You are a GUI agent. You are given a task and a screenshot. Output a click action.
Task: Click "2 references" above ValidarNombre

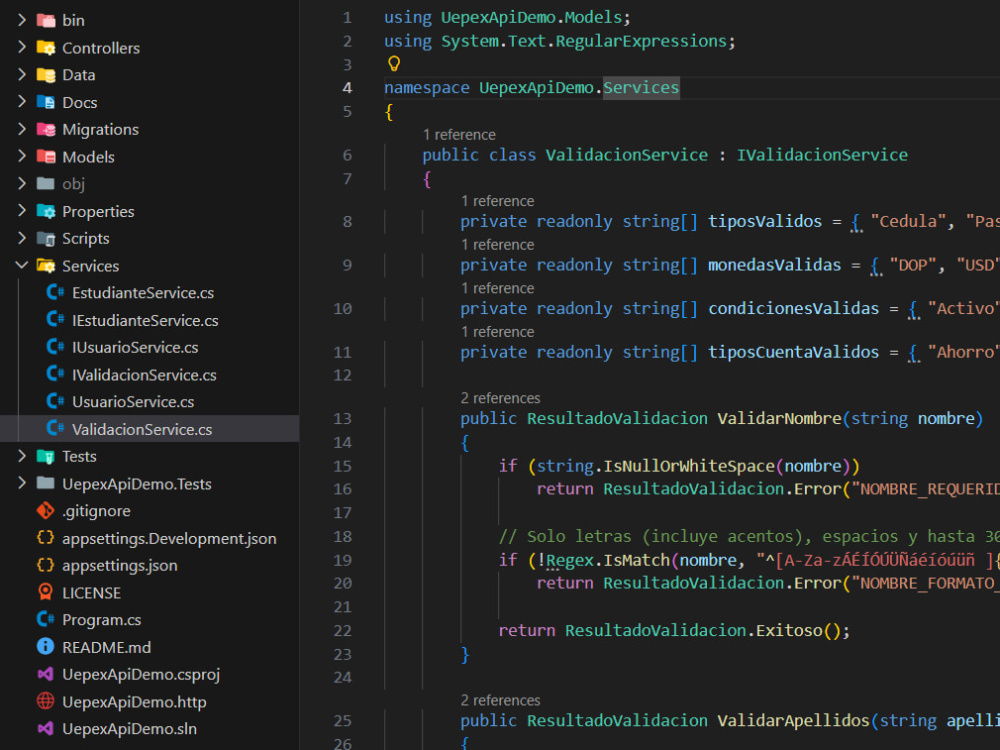pyautogui.click(x=501, y=398)
